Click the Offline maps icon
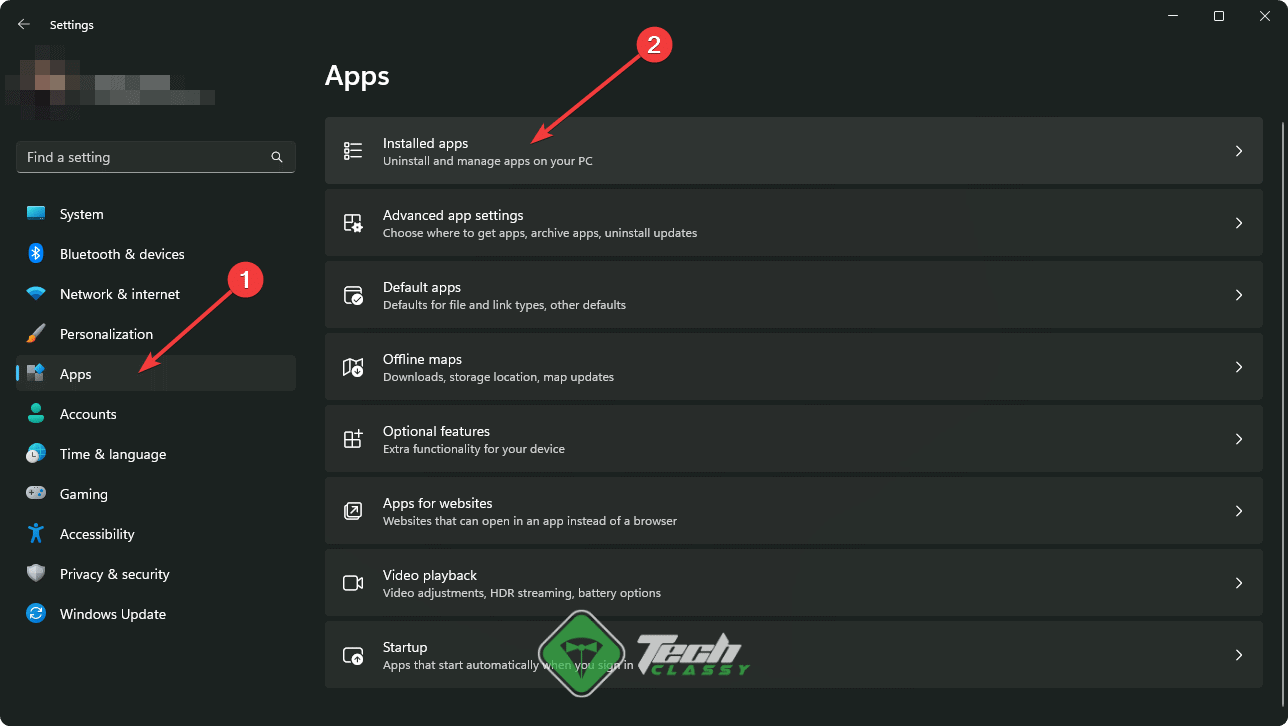The width and height of the screenshot is (1288, 726). pos(352,366)
